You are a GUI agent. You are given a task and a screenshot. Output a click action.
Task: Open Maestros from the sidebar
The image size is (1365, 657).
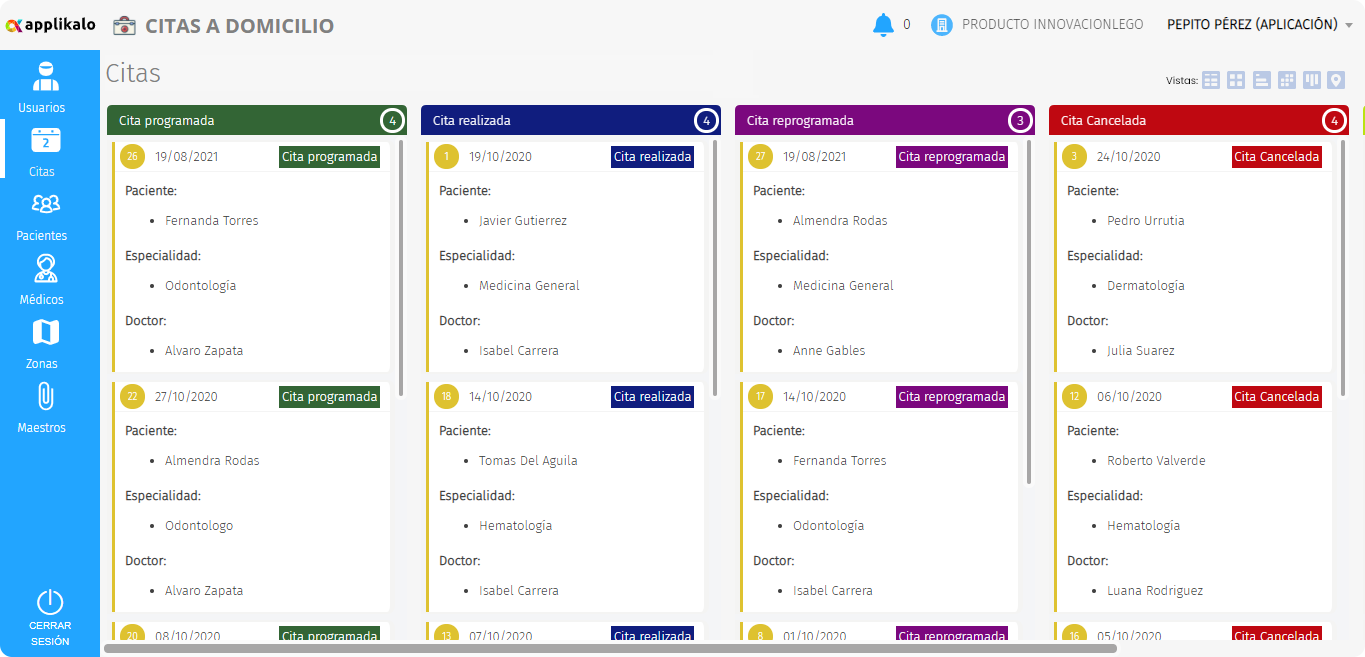(x=42, y=407)
